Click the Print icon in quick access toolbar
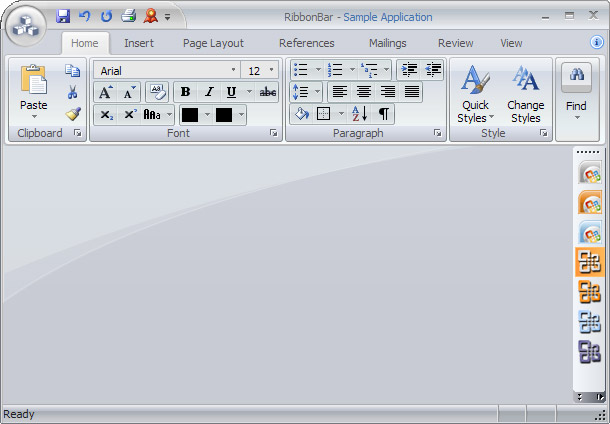The image size is (610, 424). (x=128, y=16)
